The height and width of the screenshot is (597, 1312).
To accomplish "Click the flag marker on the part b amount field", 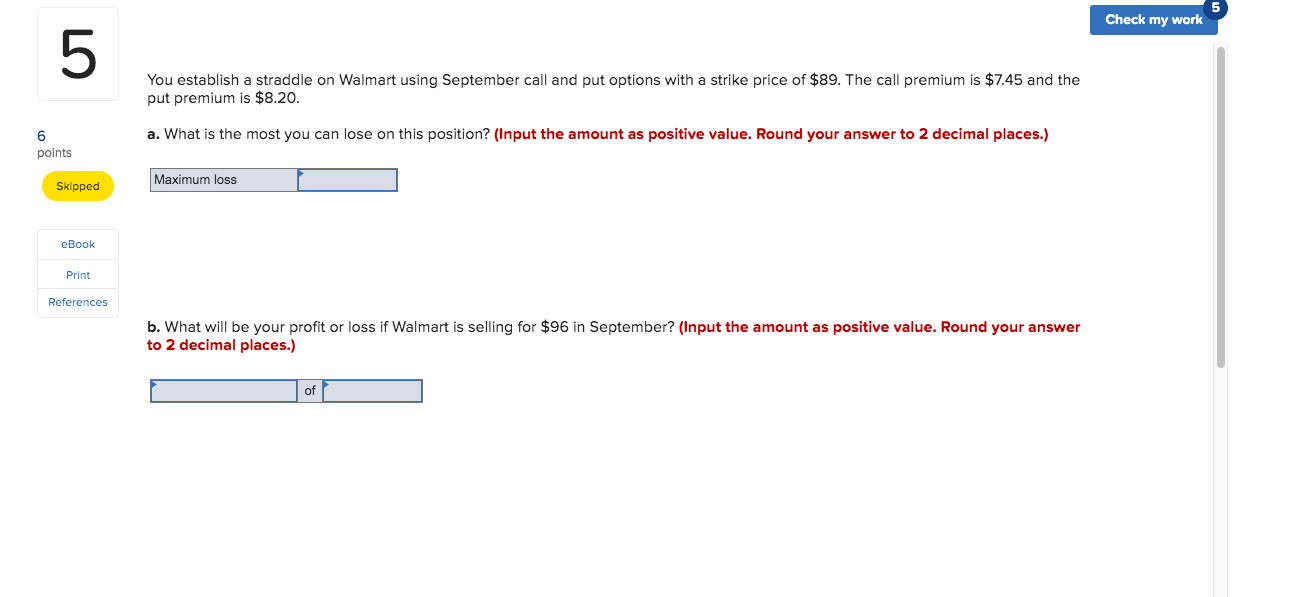I will pyautogui.click(x=327, y=384).
